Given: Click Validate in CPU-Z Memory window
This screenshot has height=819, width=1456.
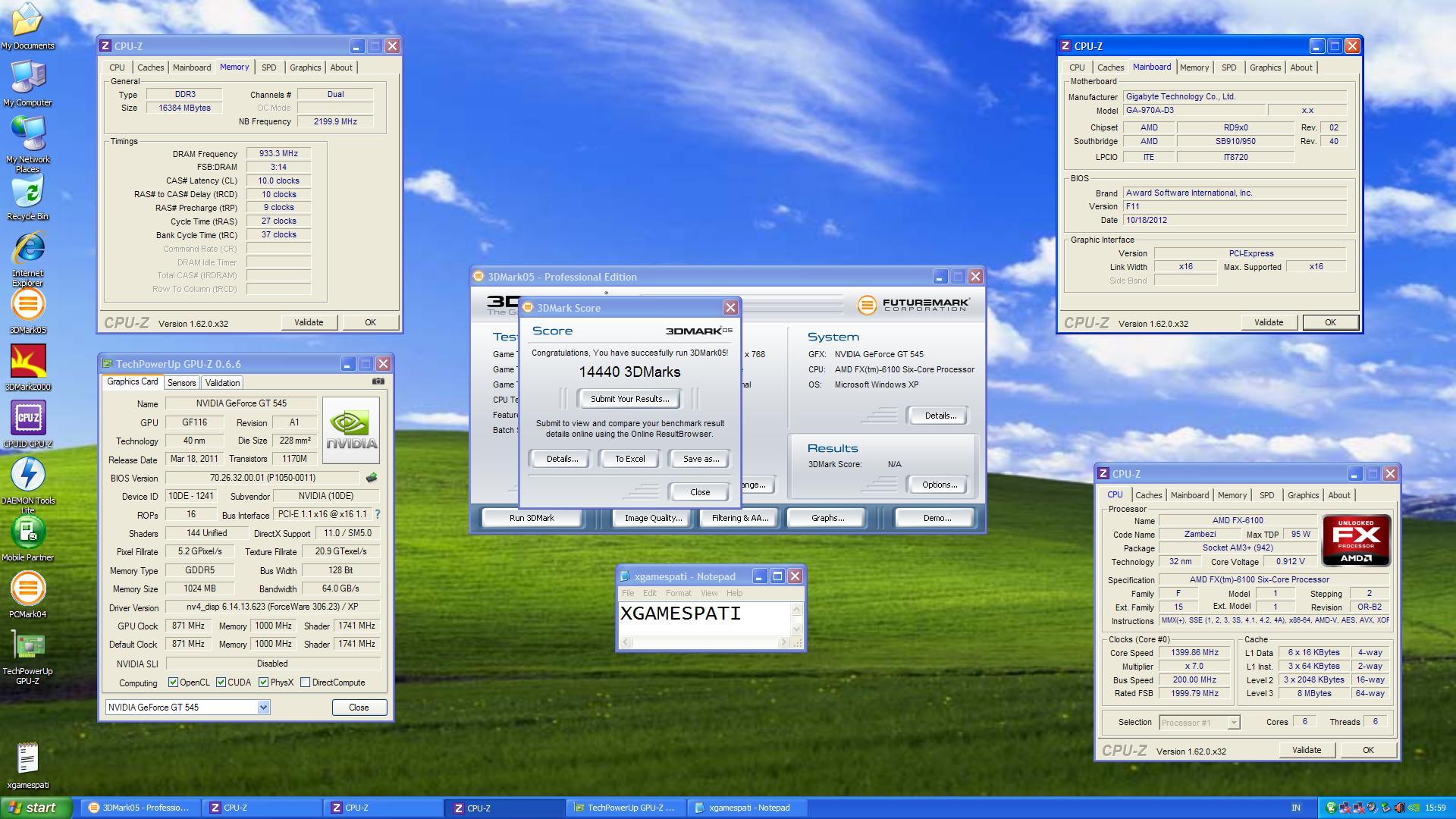Looking at the screenshot, I should pos(309,322).
